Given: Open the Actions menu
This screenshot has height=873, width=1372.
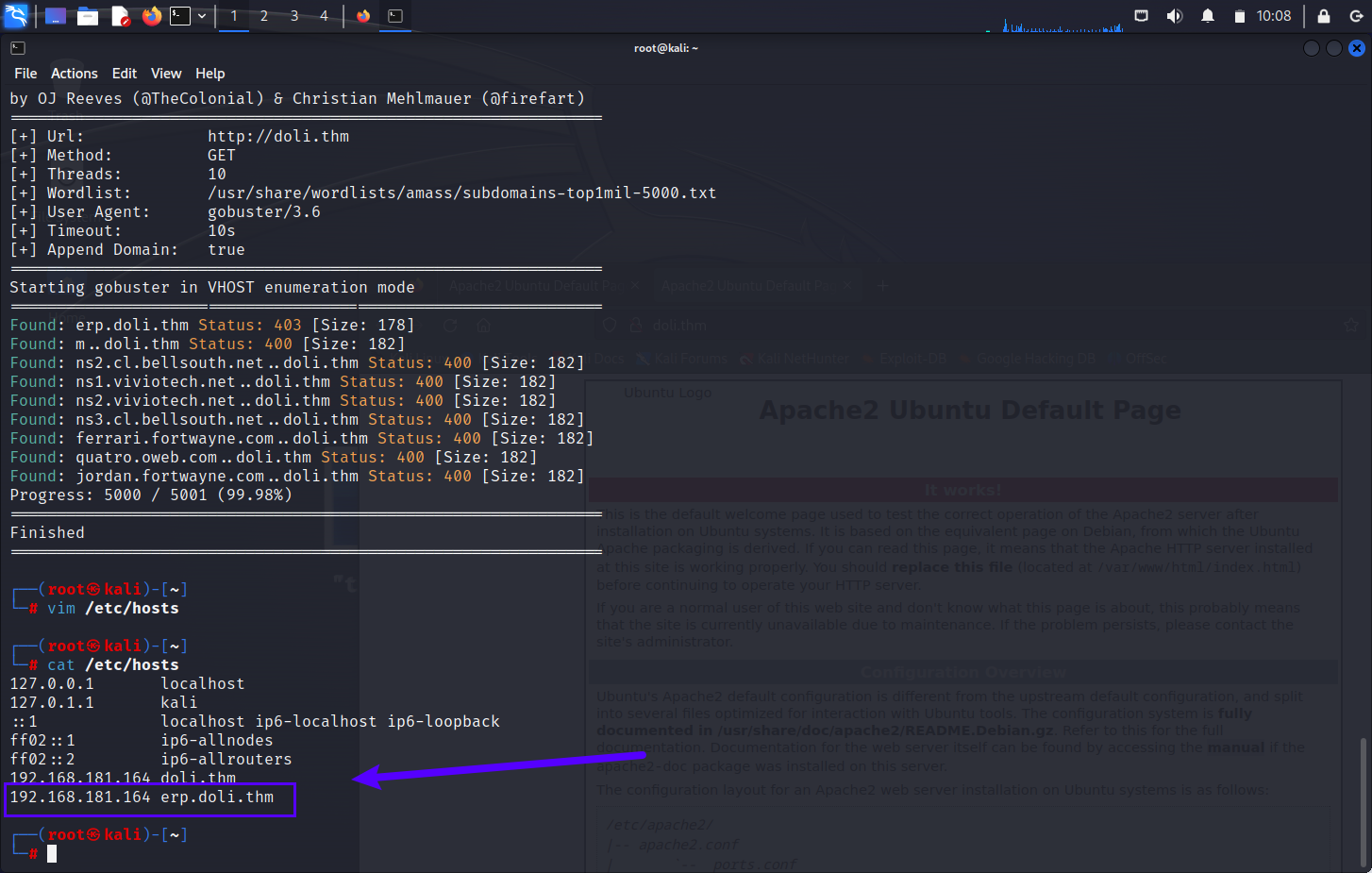Looking at the screenshot, I should (x=75, y=74).
